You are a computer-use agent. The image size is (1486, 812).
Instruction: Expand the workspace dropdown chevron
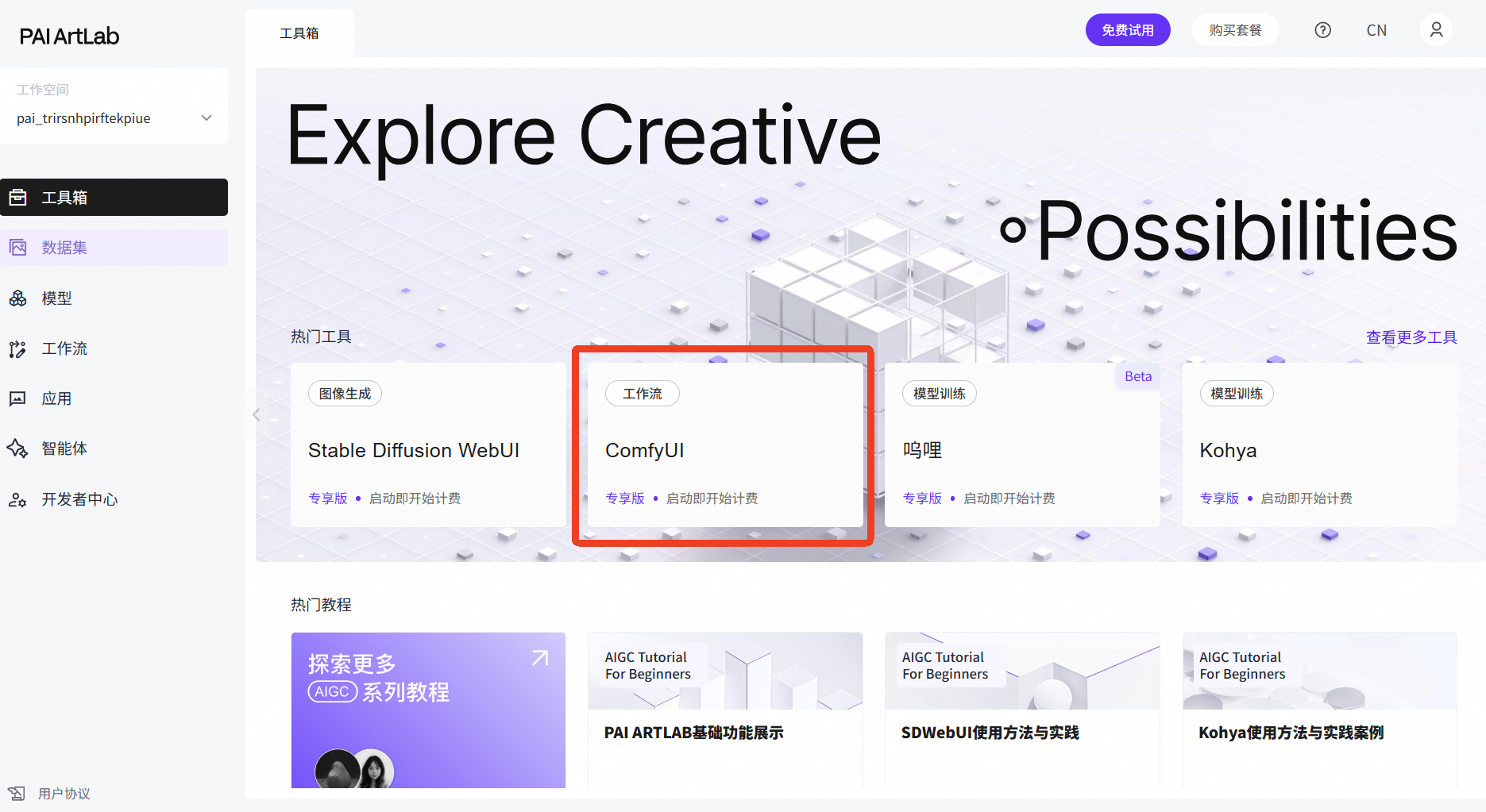[x=206, y=118]
